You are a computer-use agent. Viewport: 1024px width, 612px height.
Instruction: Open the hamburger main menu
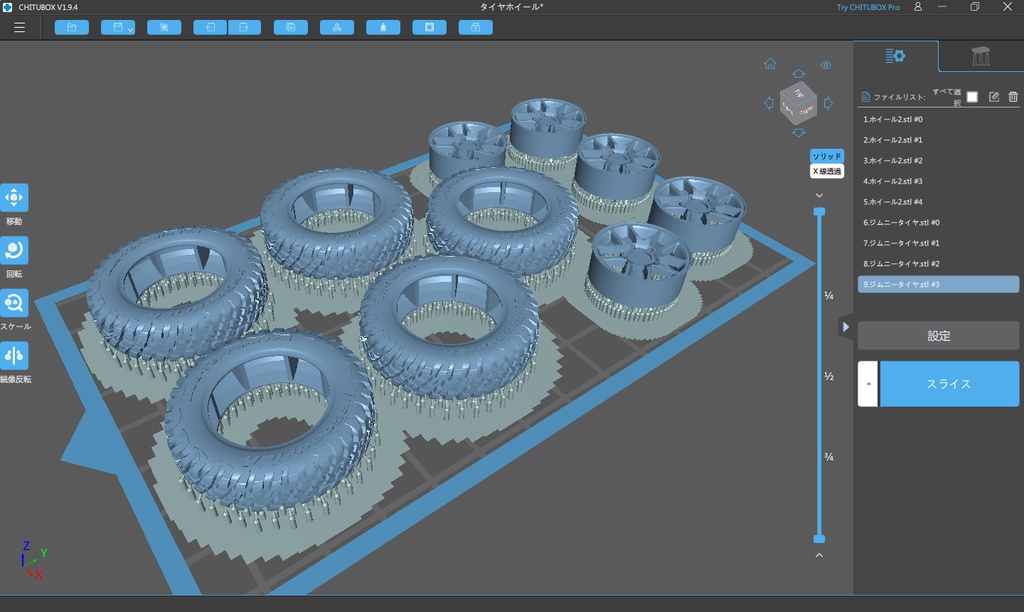coord(20,27)
